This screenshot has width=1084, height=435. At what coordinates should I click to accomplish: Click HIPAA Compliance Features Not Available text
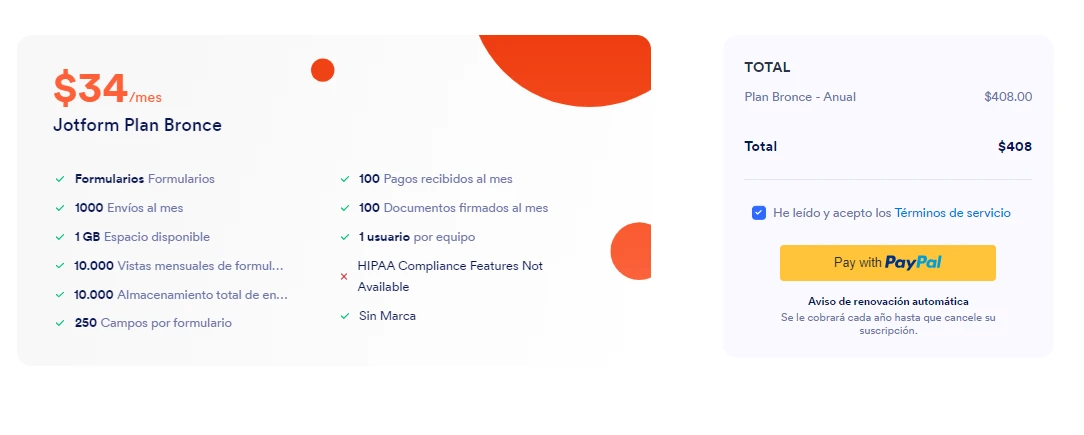(x=450, y=276)
